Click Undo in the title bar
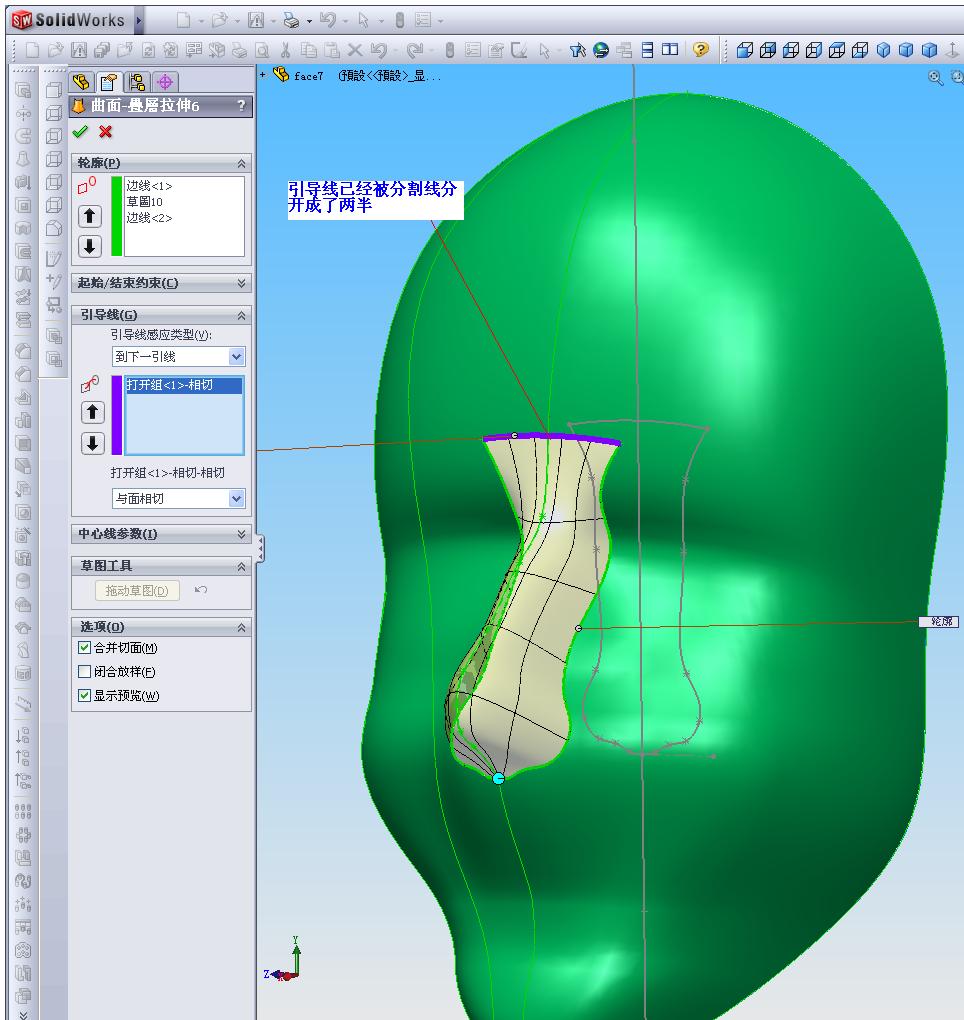 point(328,20)
